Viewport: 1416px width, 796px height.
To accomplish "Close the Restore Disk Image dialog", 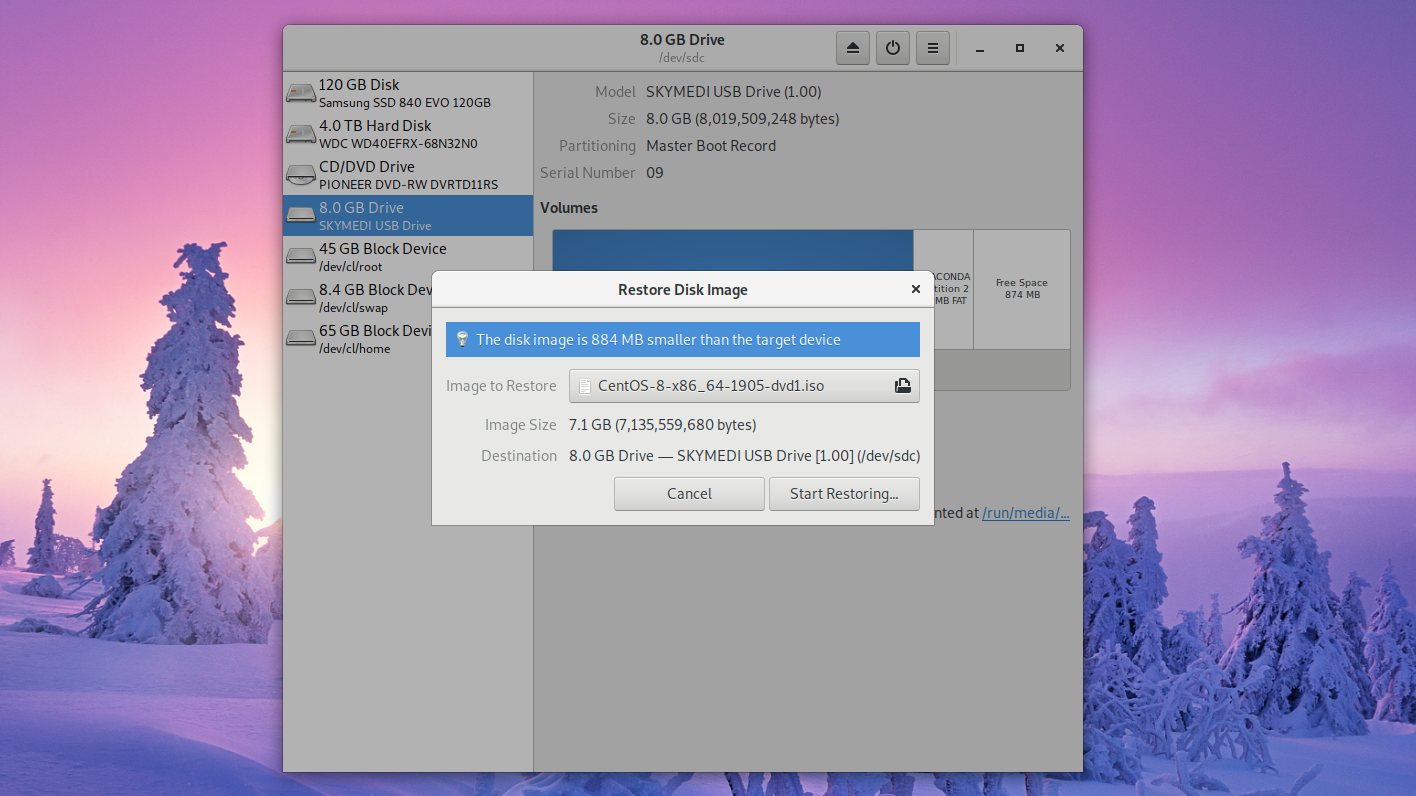I will (915, 289).
